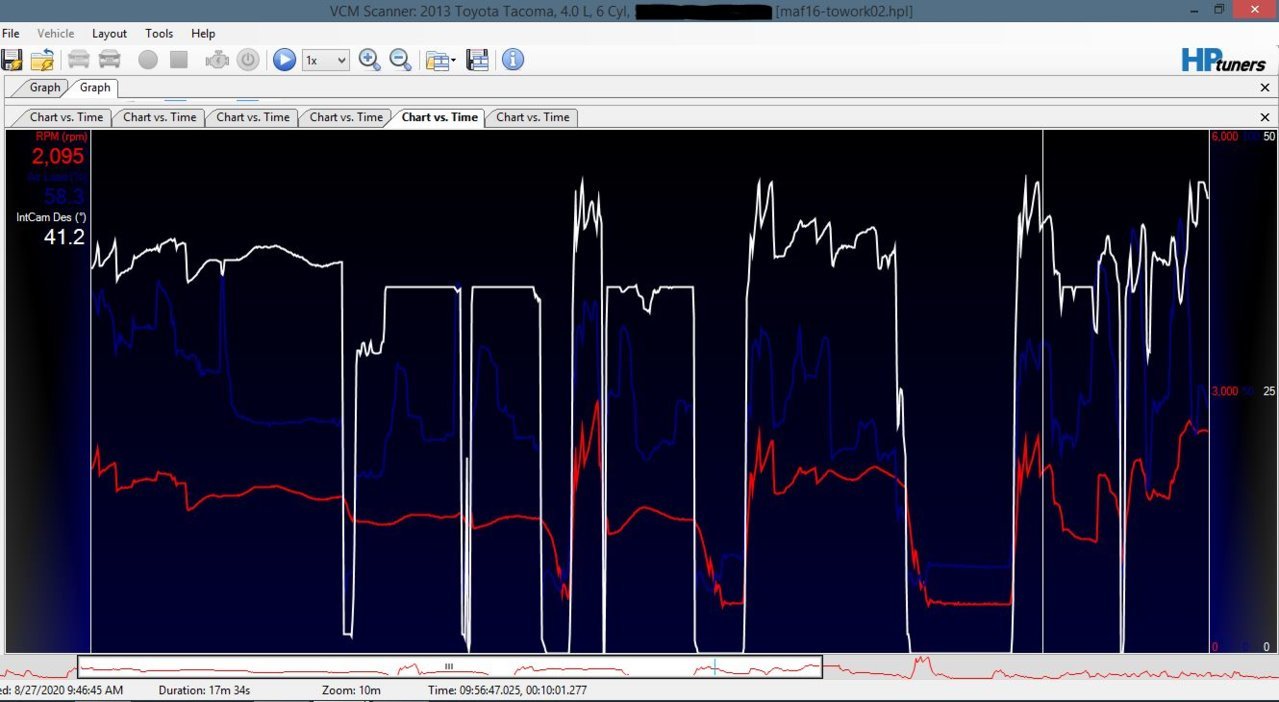Image resolution: width=1279 pixels, height=702 pixels.
Task: Zoom out with the magnifier minus icon
Action: [401, 60]
